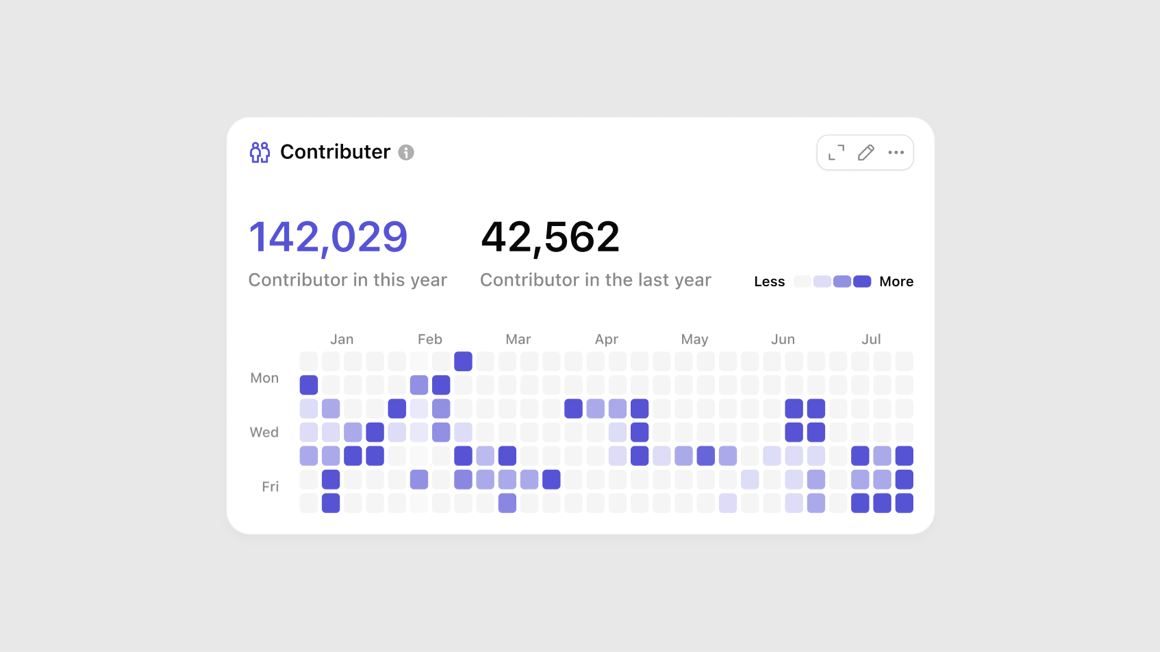Click the Contributer people icon
This screenshot has width=1160, height=652.
click(260, 152)
